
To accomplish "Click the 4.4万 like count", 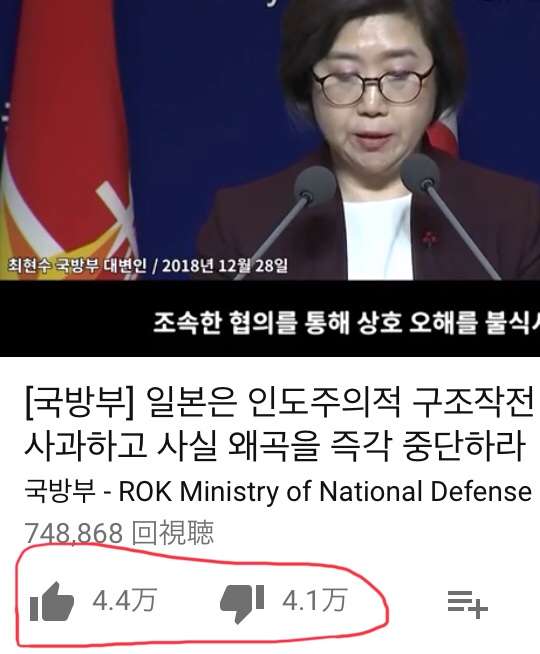I will click(125, 601).
